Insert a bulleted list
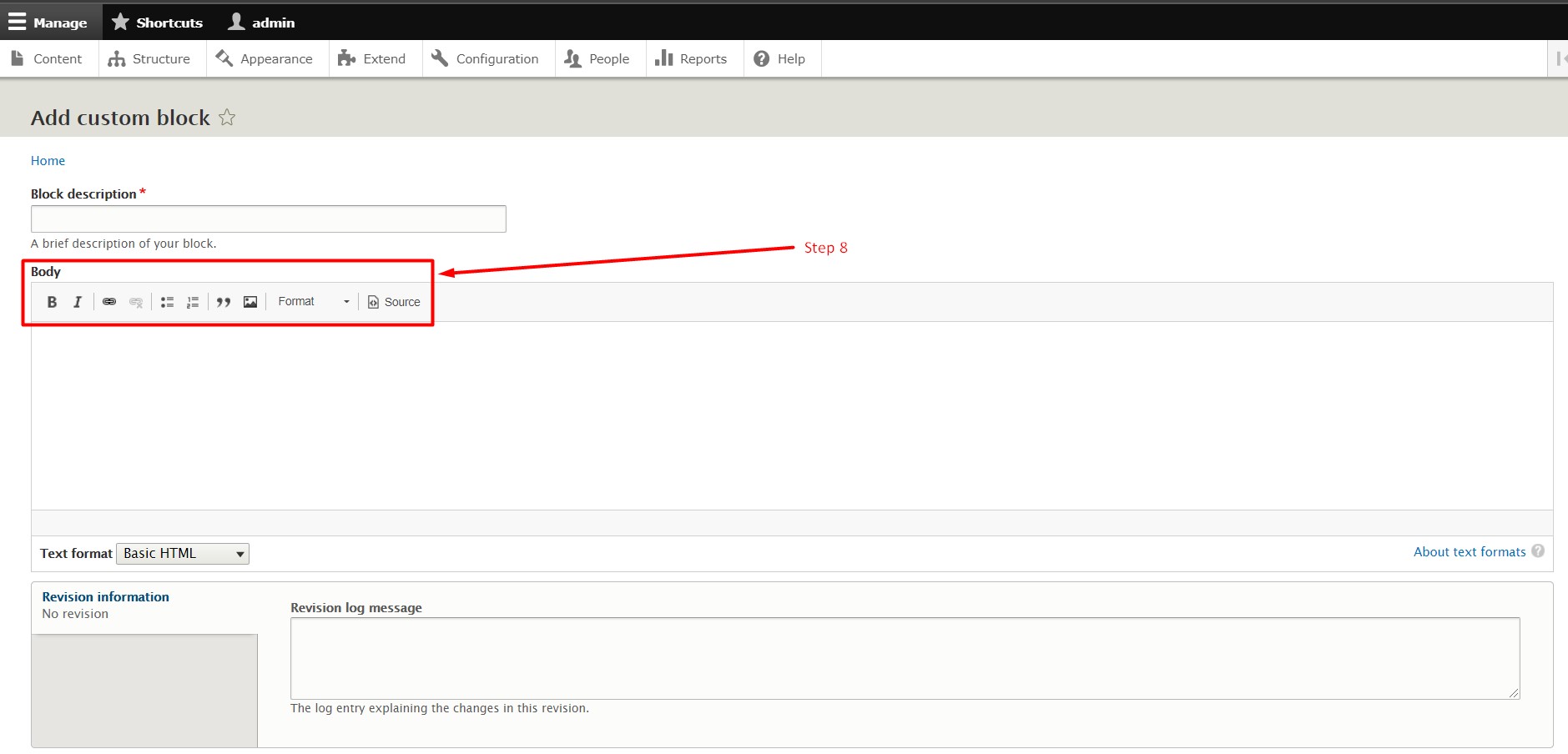Viewport: 1568px width, 754px height. [167, 302]
